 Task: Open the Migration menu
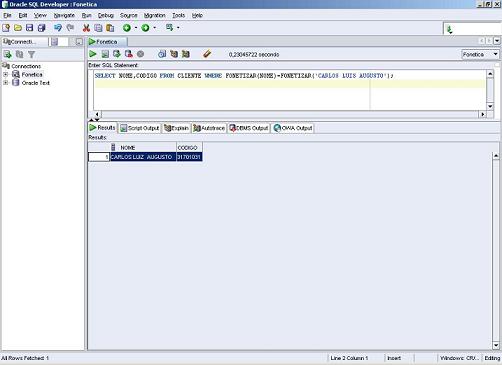pyautogui.click(x=154, y=15)
